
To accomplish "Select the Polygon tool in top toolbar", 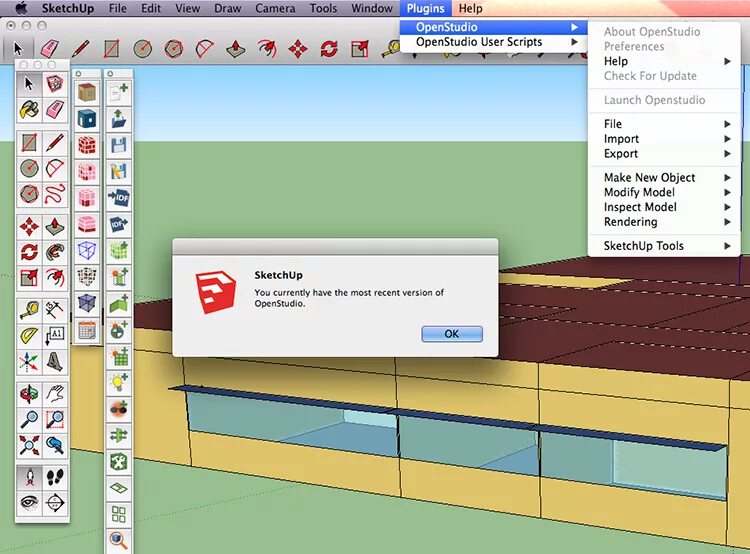I will point(174,48).
